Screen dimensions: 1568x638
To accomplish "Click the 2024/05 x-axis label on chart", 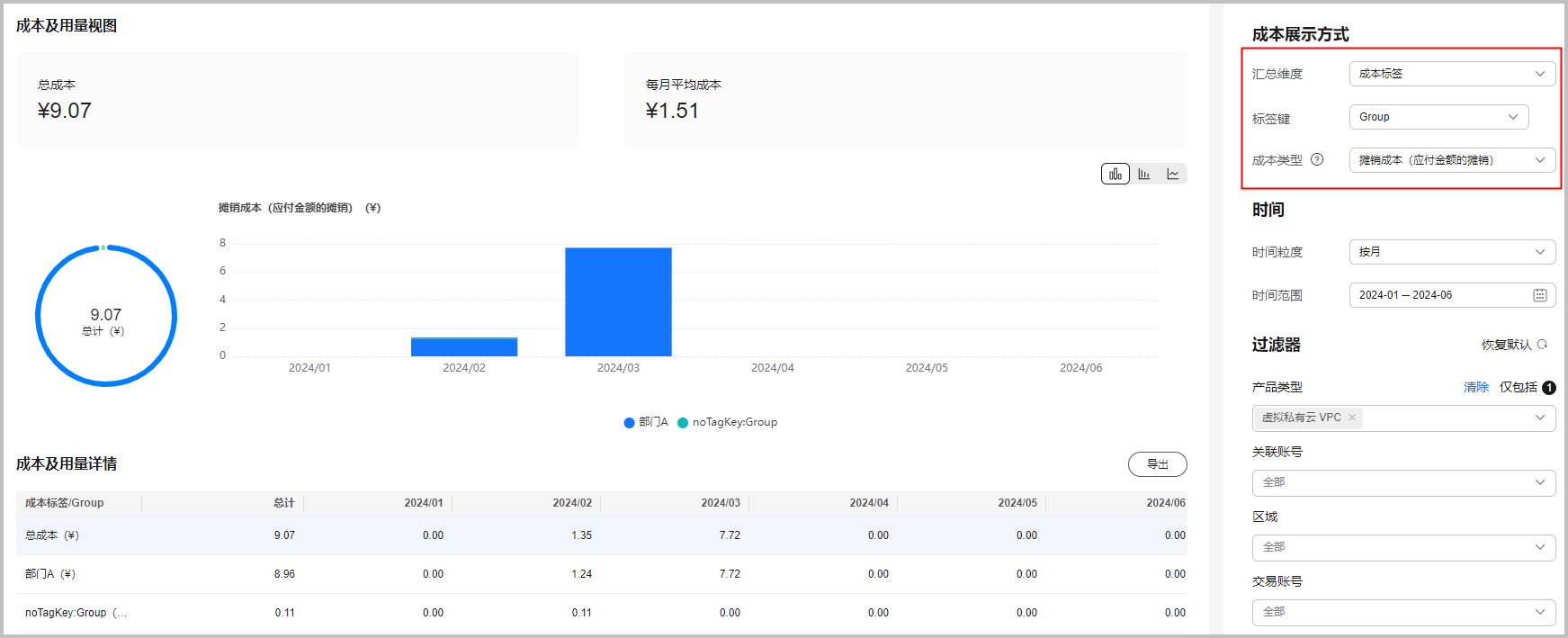I will pos(927,368).
